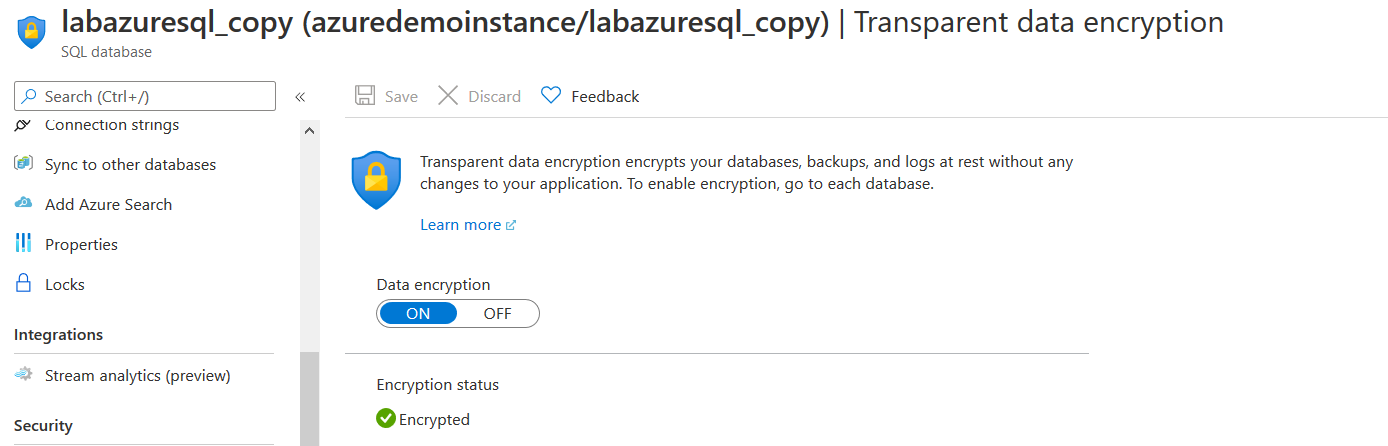Image resolution: width=1388 pixels, height=446 pixels.
Task: Click the Properties bars icon
Action: (23, 244)
